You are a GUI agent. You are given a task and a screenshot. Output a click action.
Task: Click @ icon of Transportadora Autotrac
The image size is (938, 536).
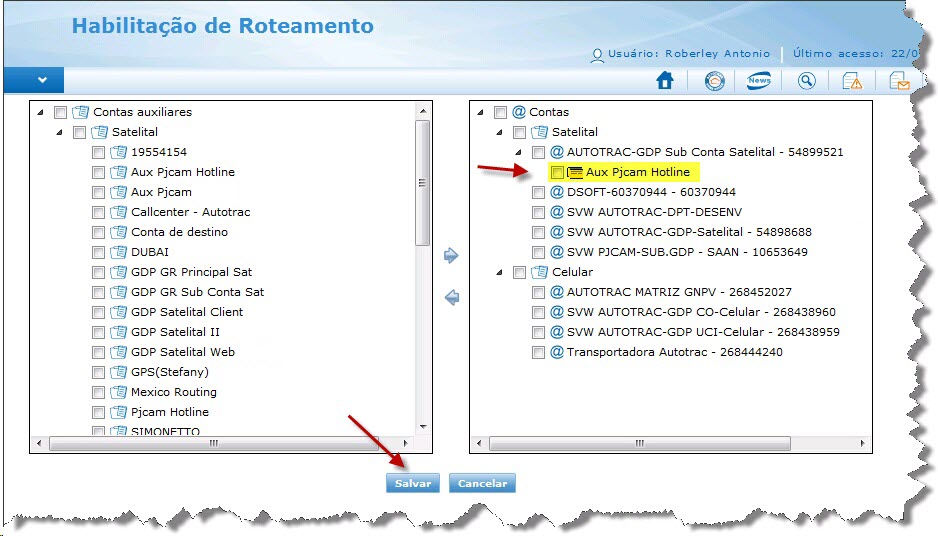(x=557, y=352)
